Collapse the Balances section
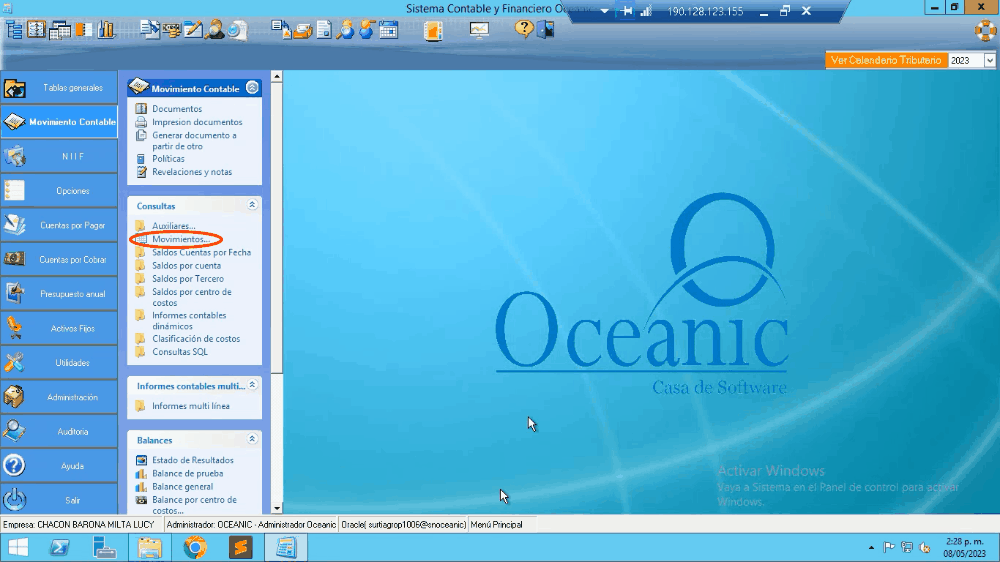The image size is (1000, 562). pyautogui.click(x=253, y=439)
